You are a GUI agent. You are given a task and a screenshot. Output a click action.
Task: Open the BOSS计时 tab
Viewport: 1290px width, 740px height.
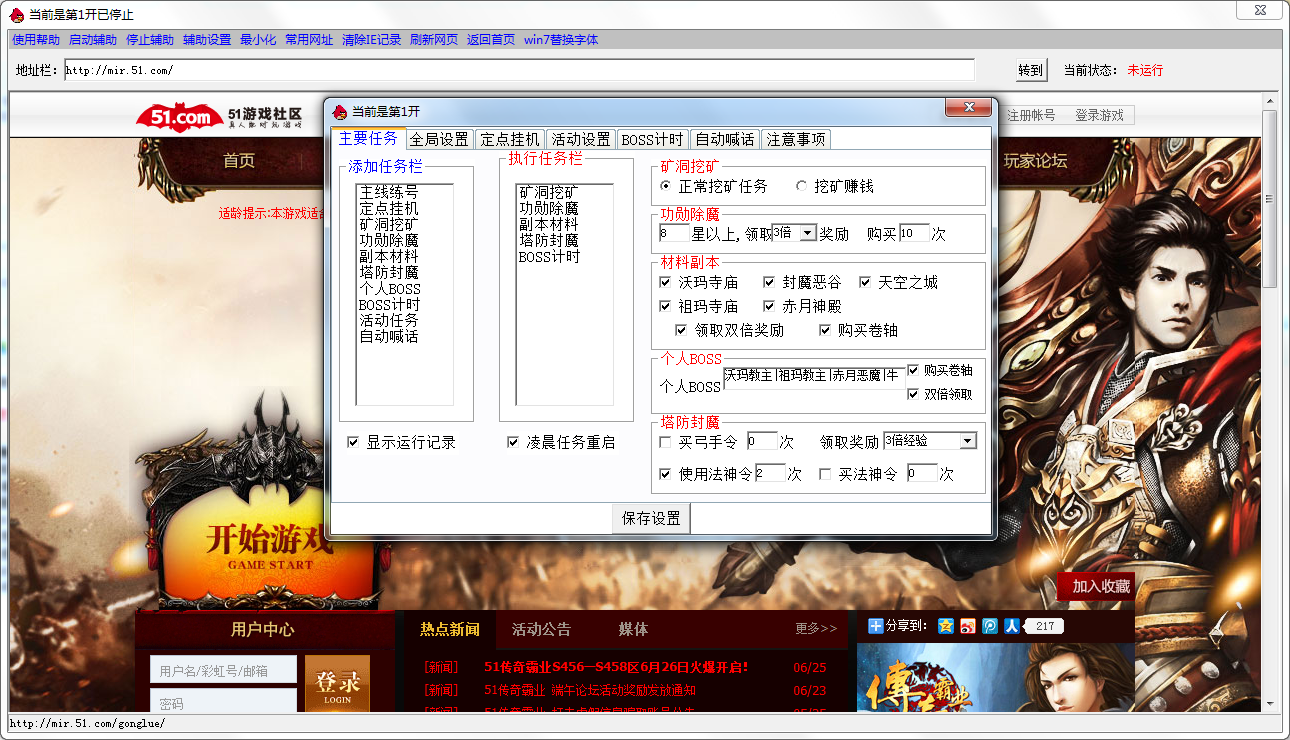(652, 139)
